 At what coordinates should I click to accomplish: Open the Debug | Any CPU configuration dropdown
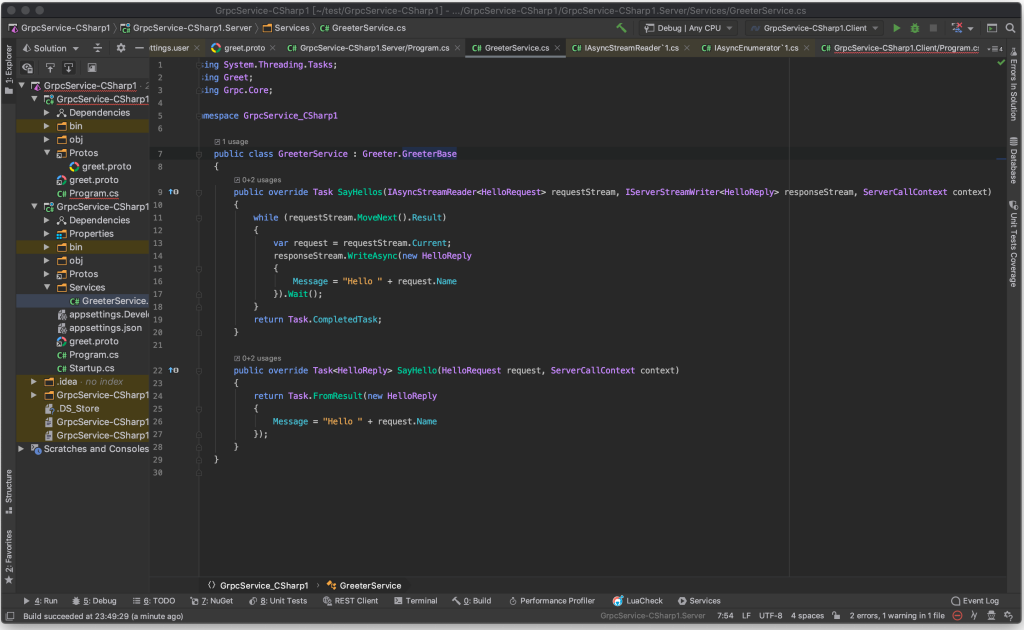[x=688, y=28]
